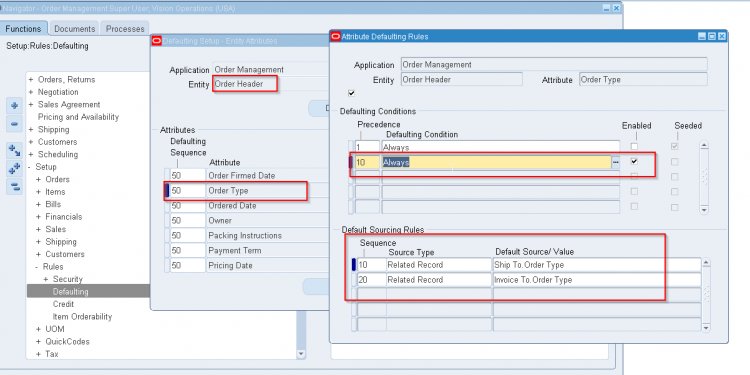
Task: Click scroll up arrow in Default Sourcing Rules
Action: (x=706, y=264)
